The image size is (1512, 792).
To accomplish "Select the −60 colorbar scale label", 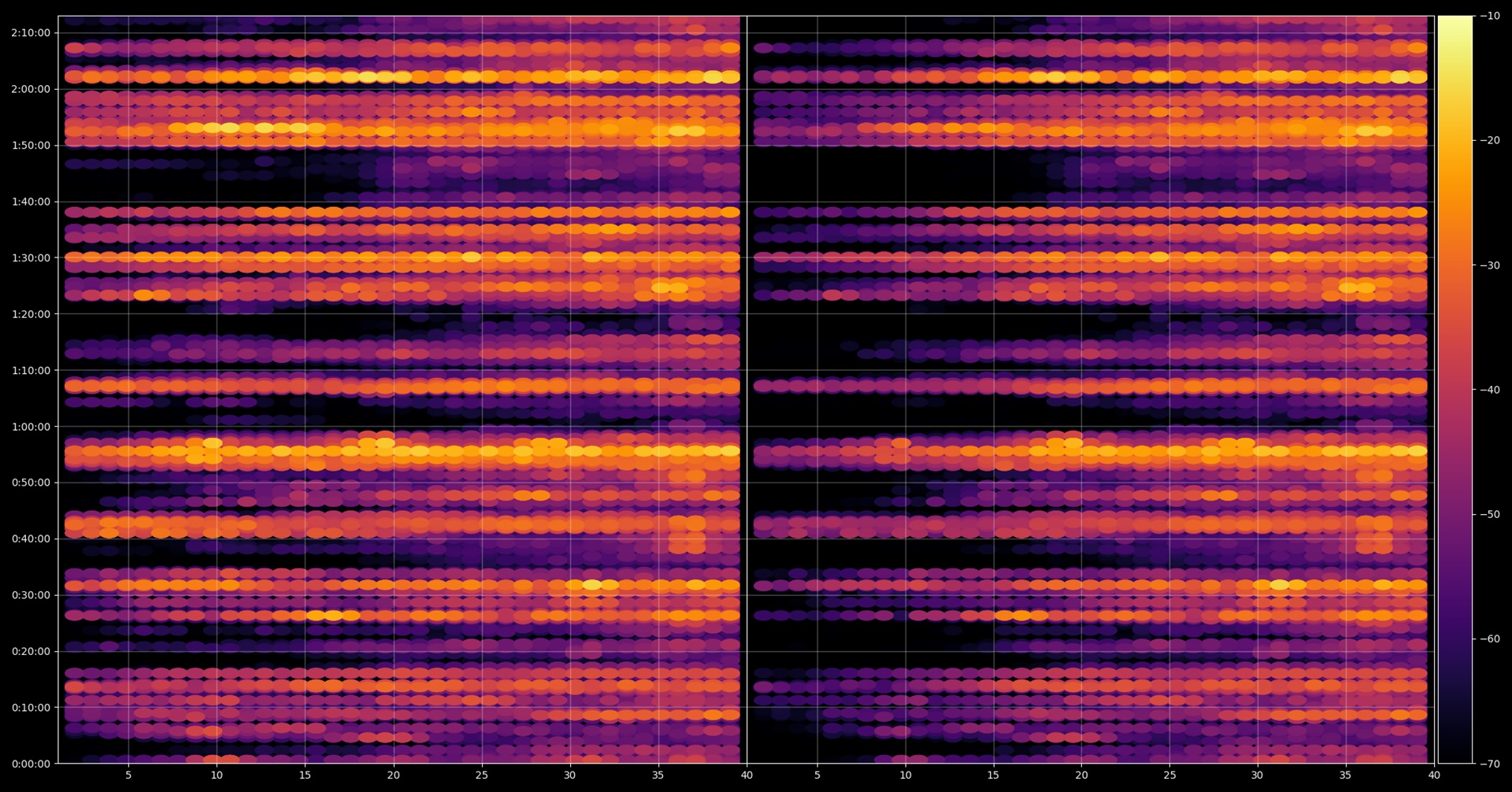I will tap(1490, 638).
